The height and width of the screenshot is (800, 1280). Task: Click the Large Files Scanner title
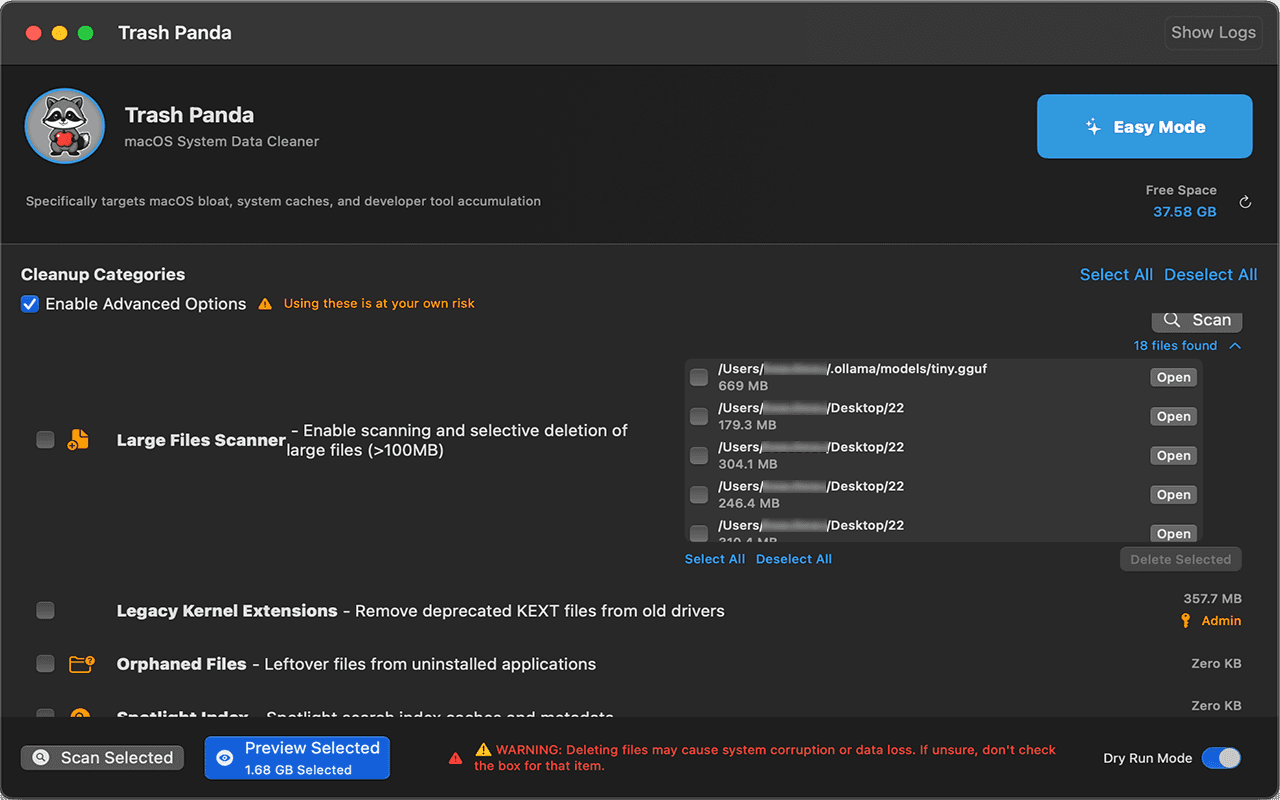201,440
